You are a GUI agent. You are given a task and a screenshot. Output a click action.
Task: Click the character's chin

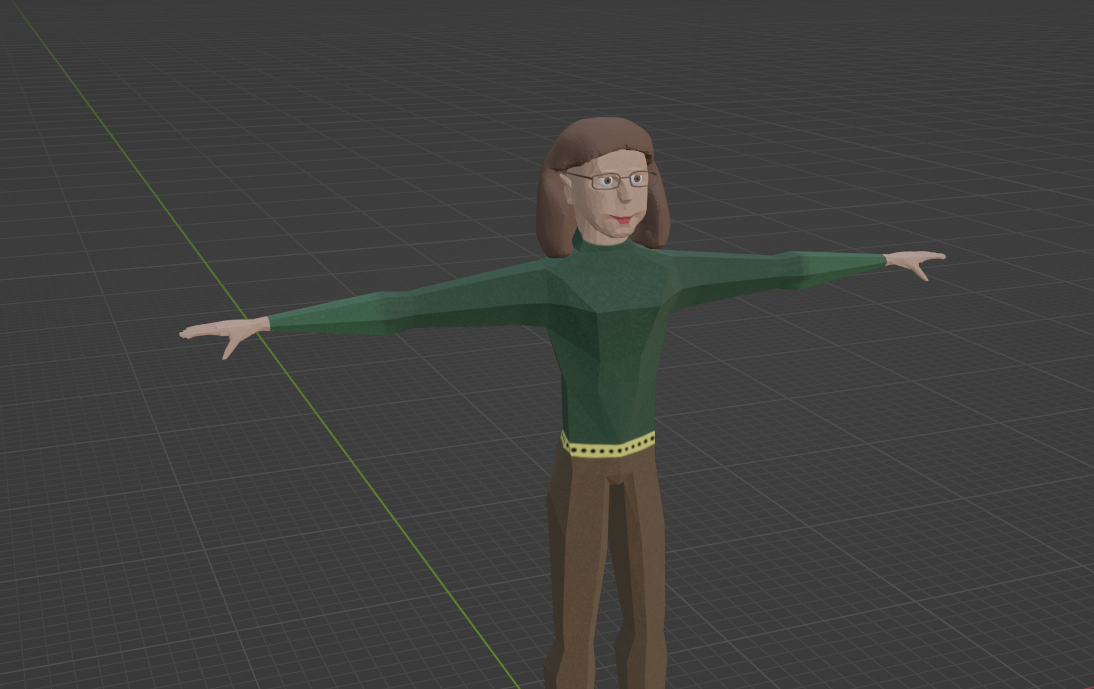(618, 234)
